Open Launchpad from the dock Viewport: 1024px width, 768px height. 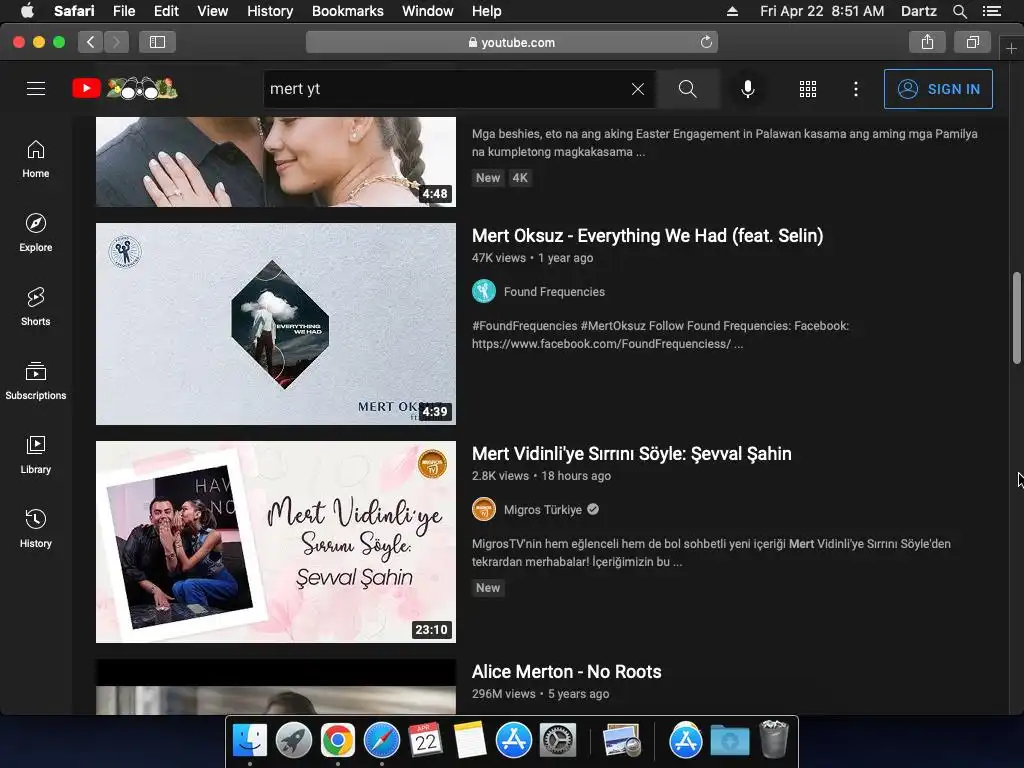pos(294,740)
